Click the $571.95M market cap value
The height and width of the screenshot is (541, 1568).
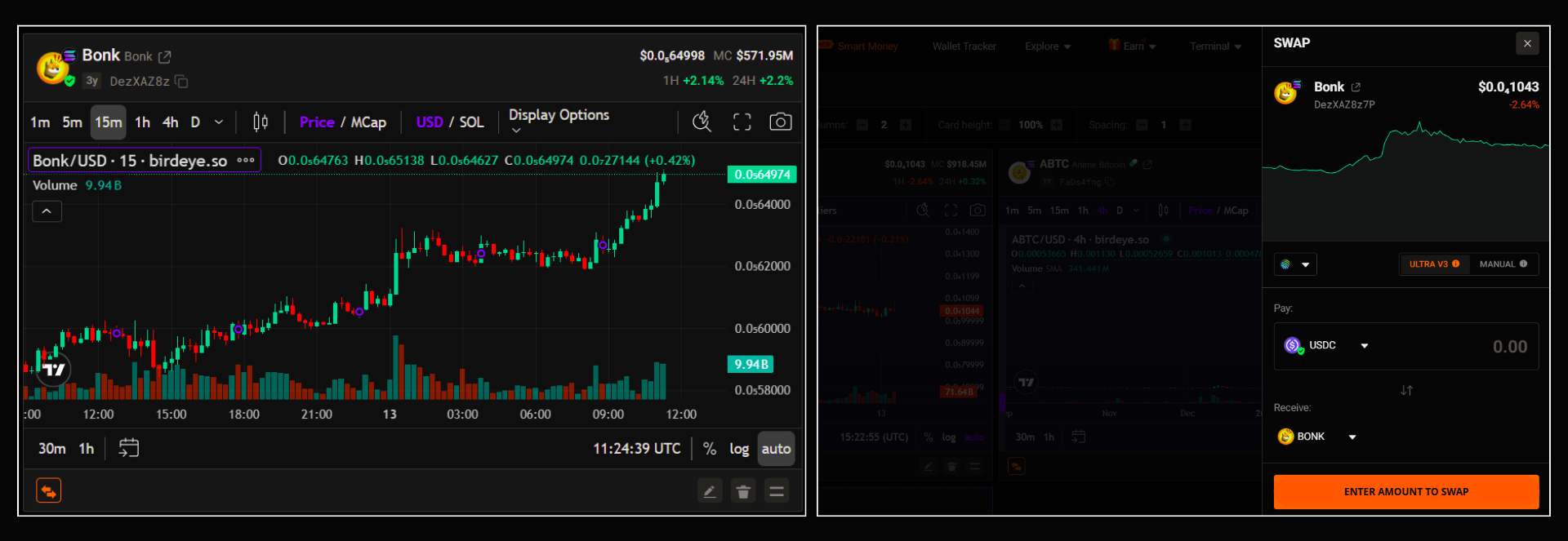(x=764, y=55)
